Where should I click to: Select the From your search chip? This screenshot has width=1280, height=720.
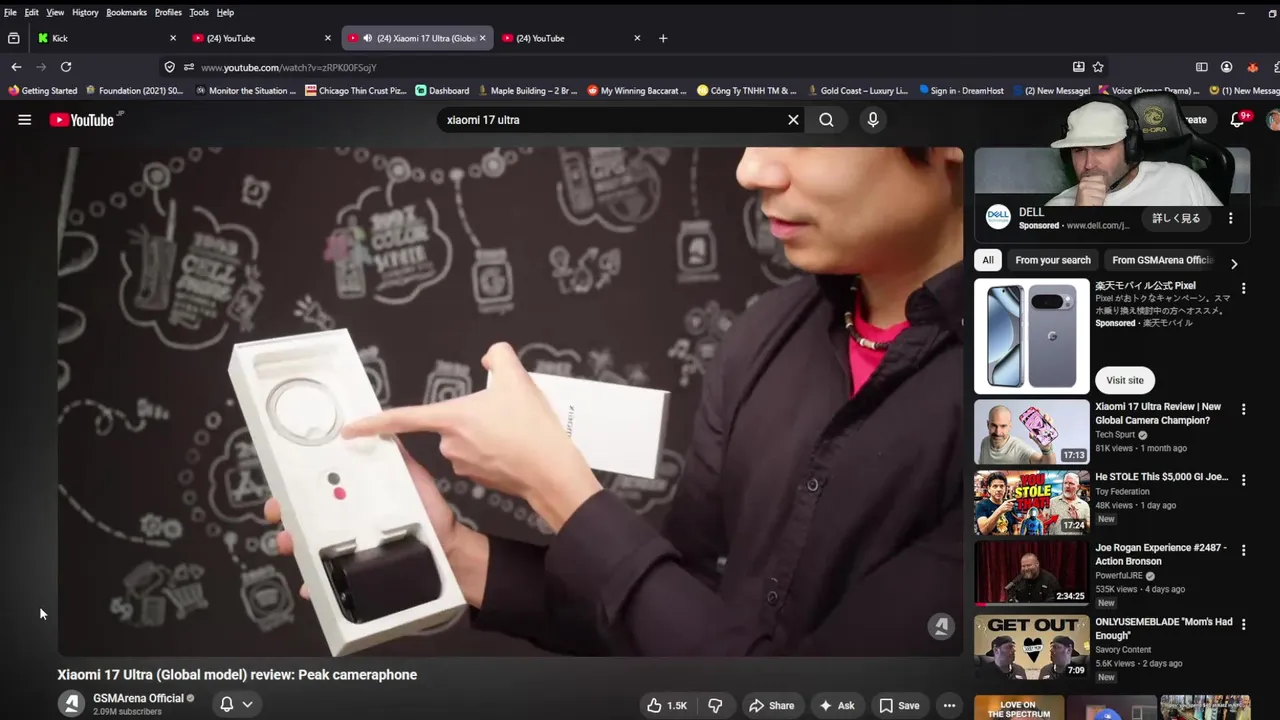[1053, 260]
